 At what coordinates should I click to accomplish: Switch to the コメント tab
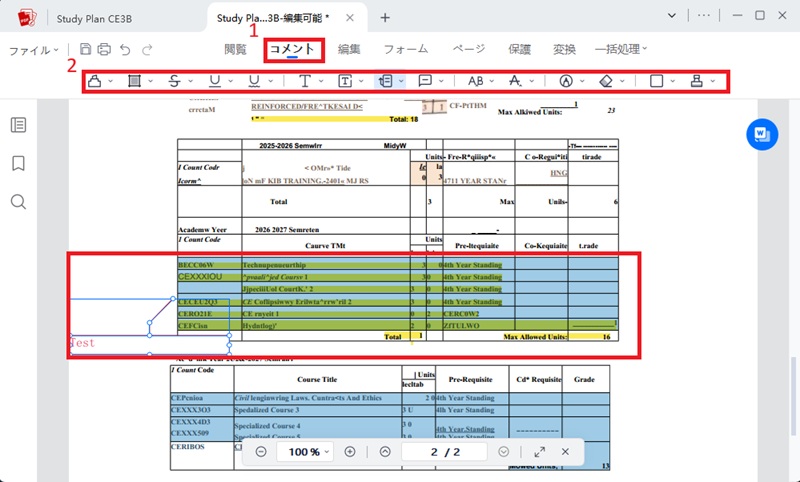pos(292,49)
